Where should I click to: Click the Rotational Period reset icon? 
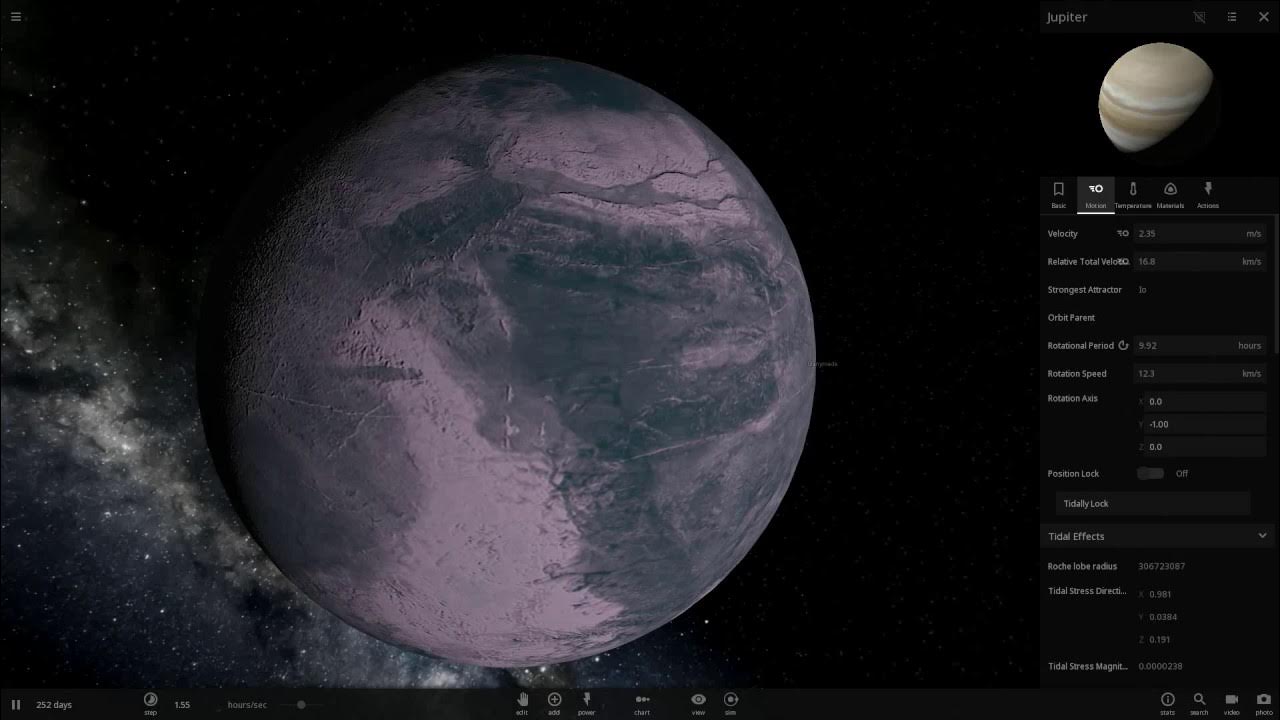(1123, 345)
